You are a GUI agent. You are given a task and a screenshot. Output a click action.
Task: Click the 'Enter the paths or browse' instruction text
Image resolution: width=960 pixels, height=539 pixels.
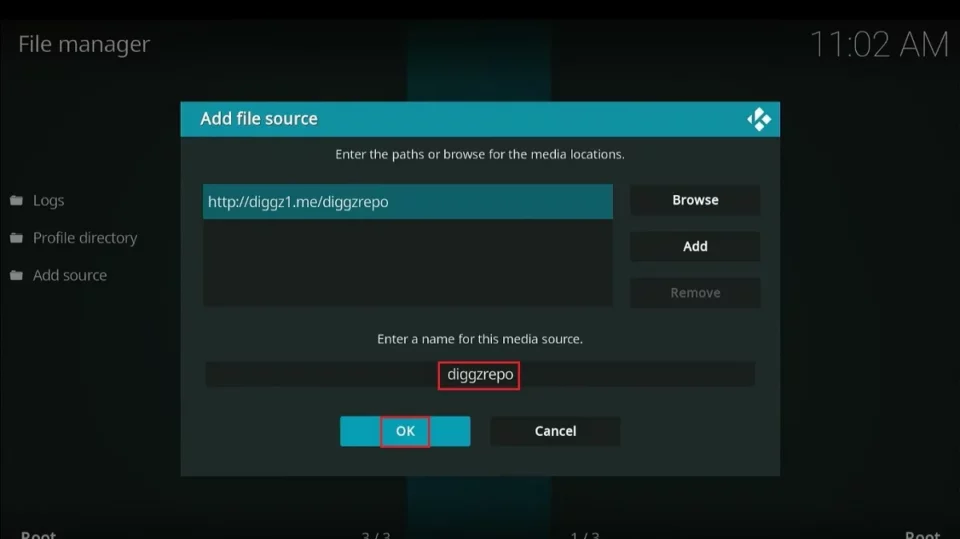pos(480,154)
